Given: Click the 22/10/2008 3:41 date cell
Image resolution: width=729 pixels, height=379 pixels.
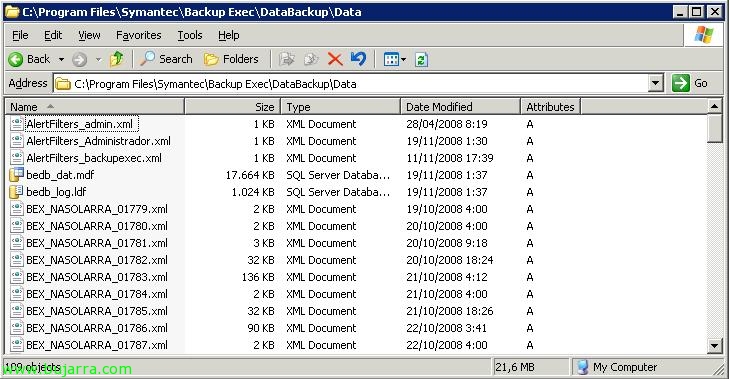Looking at the screenshot, I should (x=446, y=328).
